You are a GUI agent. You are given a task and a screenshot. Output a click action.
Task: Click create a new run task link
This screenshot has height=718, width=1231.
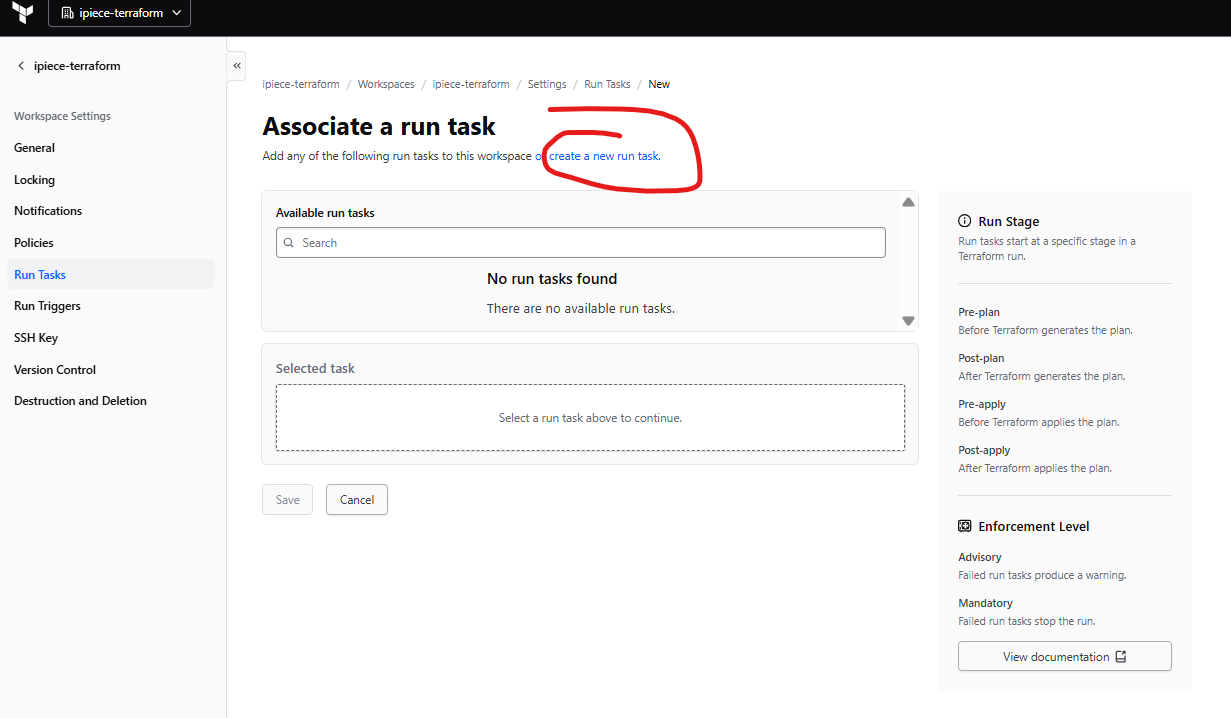(604, 156)
